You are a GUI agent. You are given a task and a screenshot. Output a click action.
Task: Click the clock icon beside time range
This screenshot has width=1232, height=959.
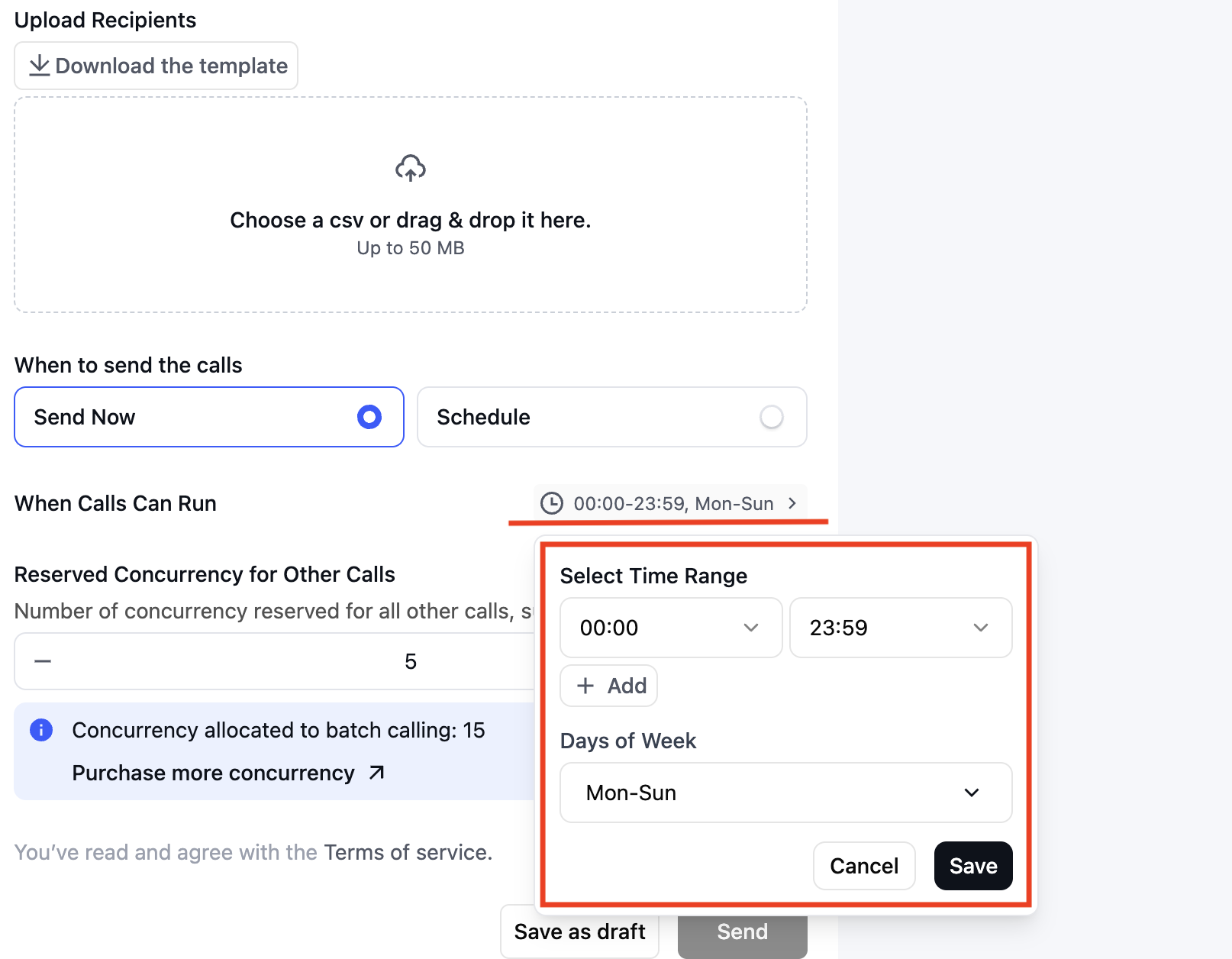552,503
